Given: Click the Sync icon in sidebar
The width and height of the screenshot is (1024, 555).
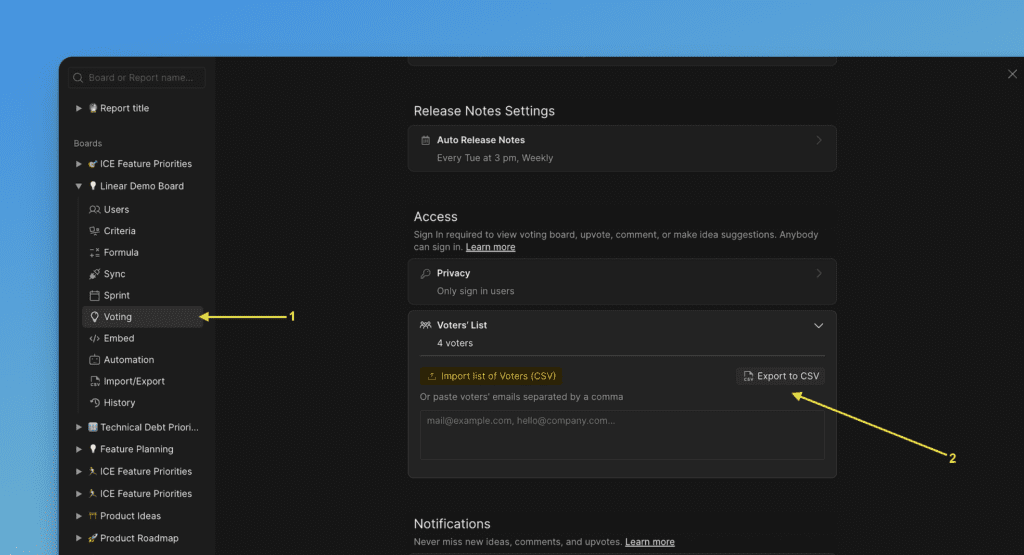Looking at the screenshot, I should [x=95, y=274].
